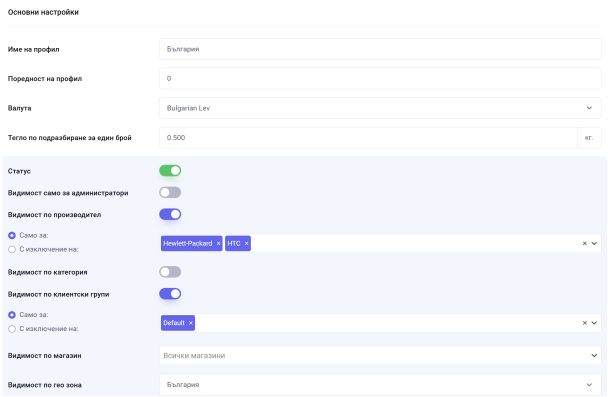Viewport: 608px width, 397px height.
Task: Clear all selected customer groups
Action: pos(584,323)
